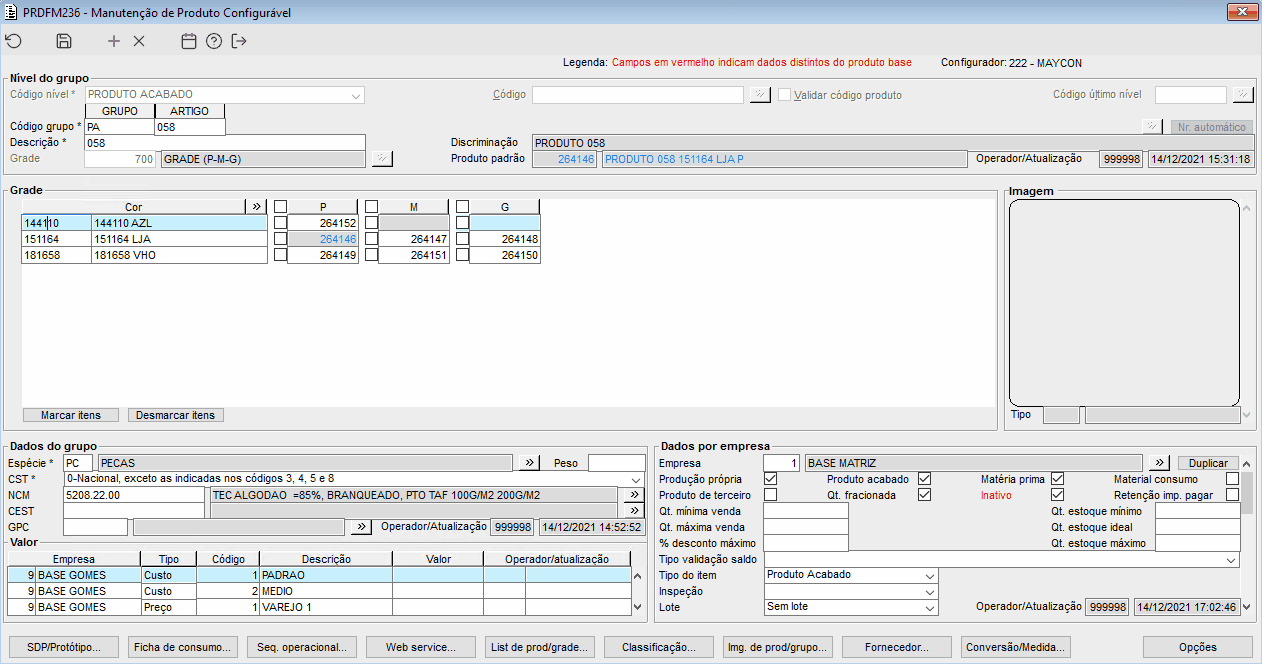Toggle Matéria prima checkbox
The height and width of the screenshot is (664, 1262).
point(1057,479)
